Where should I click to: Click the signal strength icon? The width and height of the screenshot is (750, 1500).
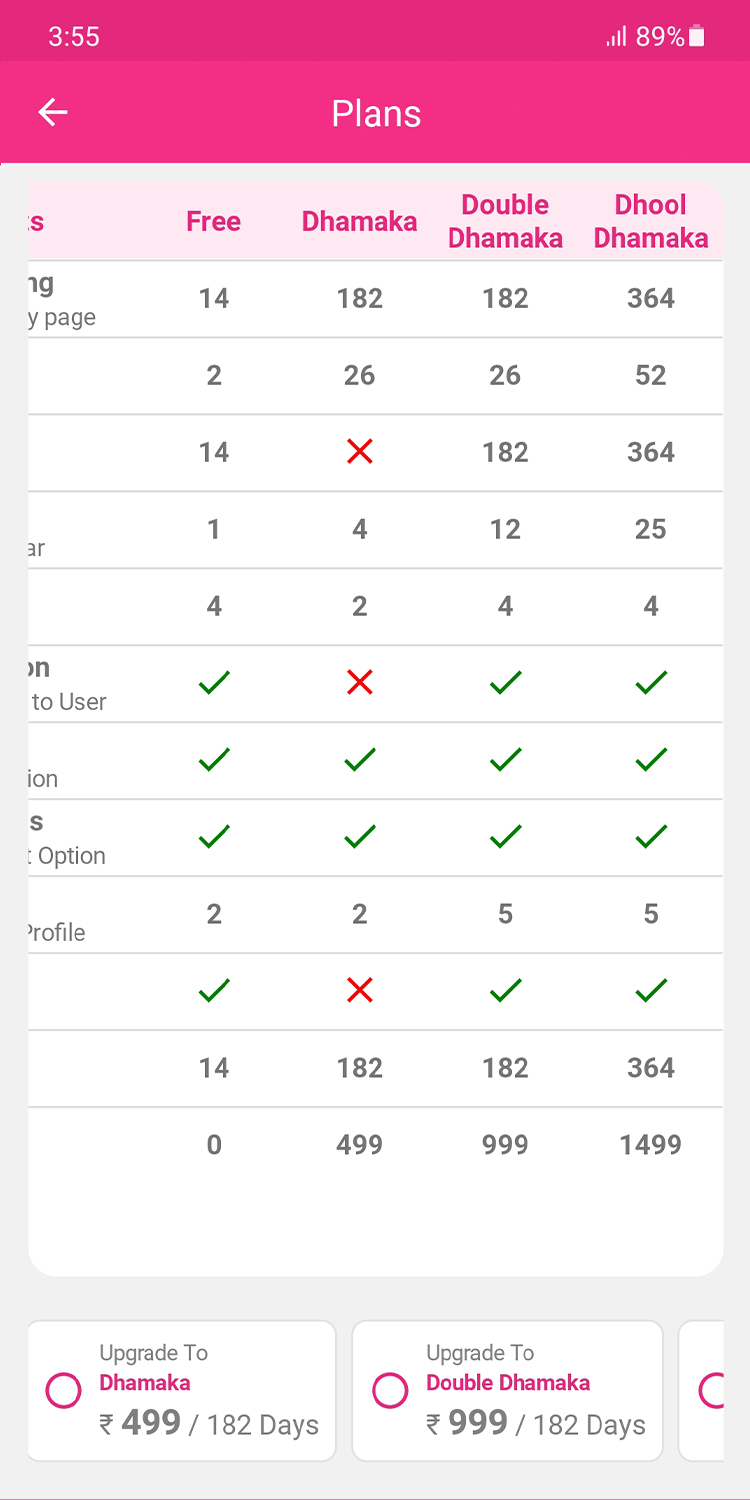point(616,37)
